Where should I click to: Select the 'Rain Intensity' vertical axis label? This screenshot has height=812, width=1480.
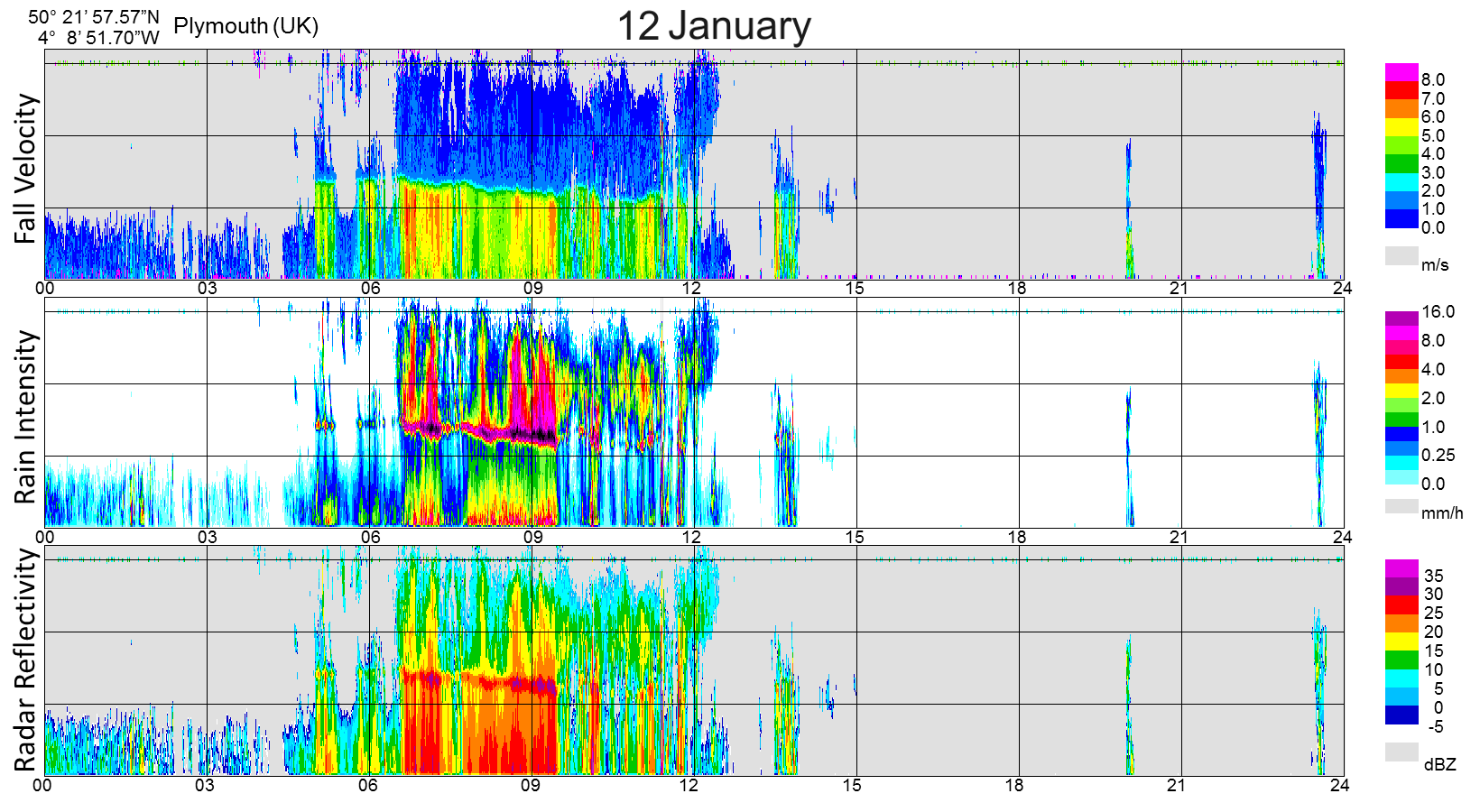25,417
